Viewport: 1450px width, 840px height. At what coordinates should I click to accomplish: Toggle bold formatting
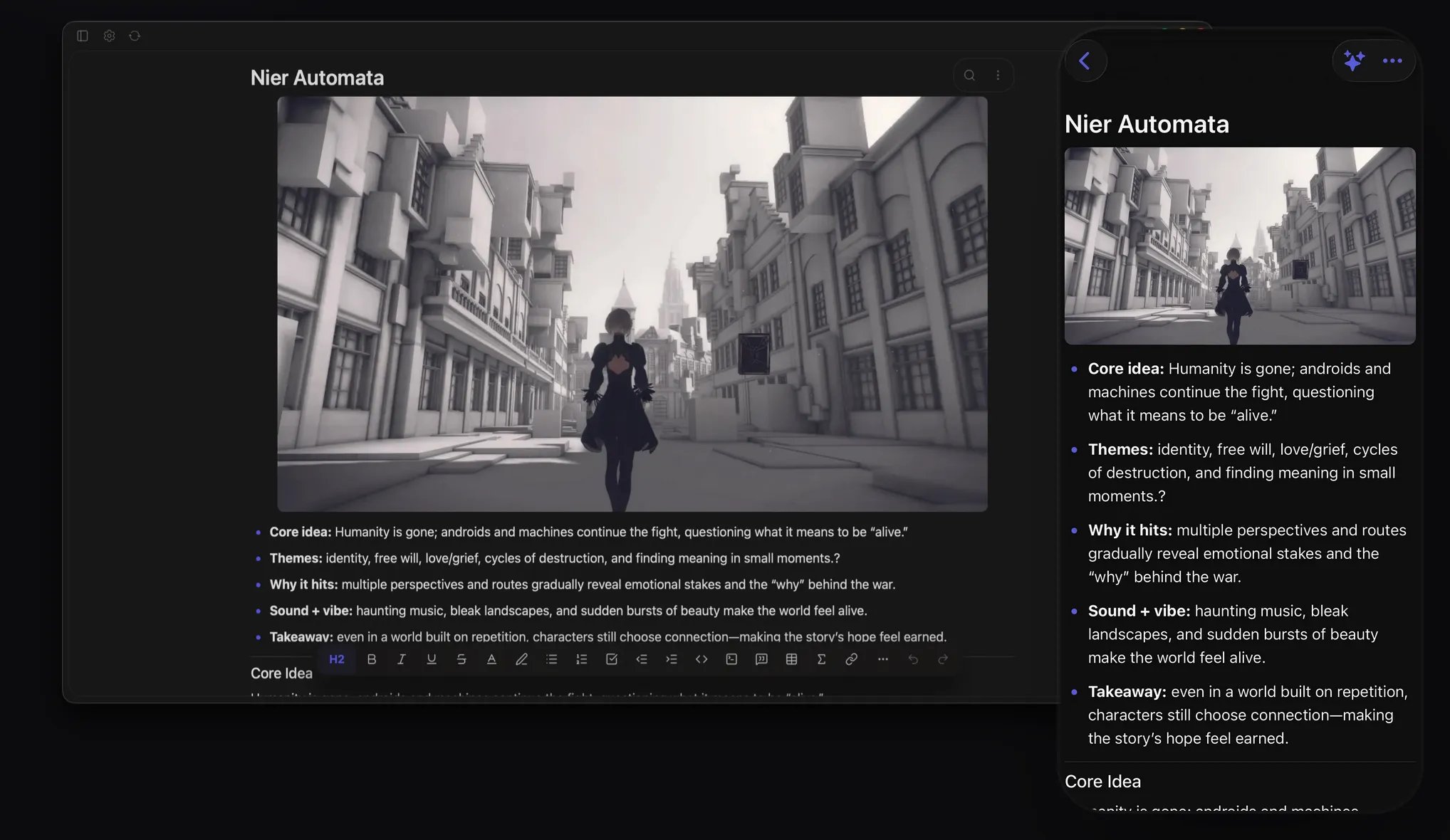(372, 659)
